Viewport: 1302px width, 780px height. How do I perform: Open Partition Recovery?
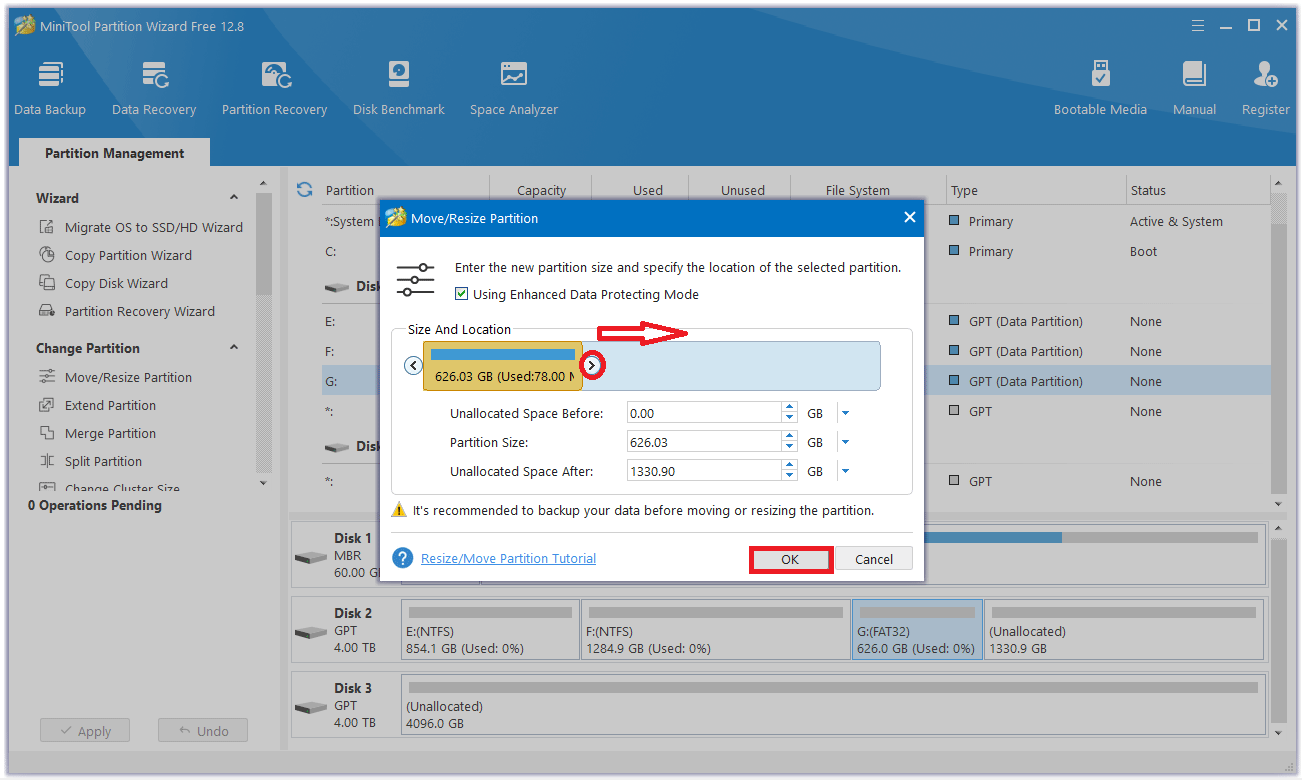pos(275,88)
